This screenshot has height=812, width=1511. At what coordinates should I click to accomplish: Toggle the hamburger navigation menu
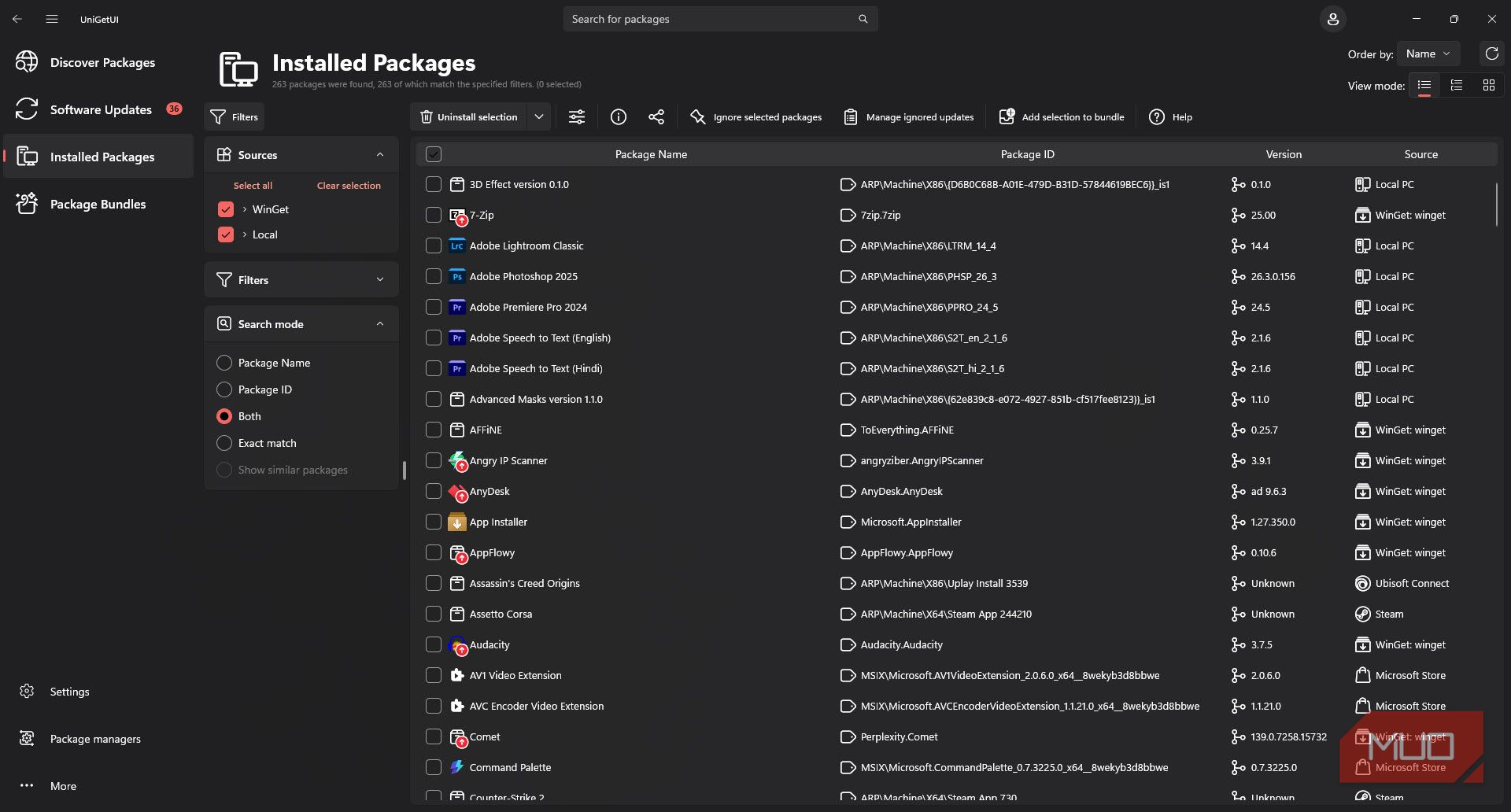52,19
